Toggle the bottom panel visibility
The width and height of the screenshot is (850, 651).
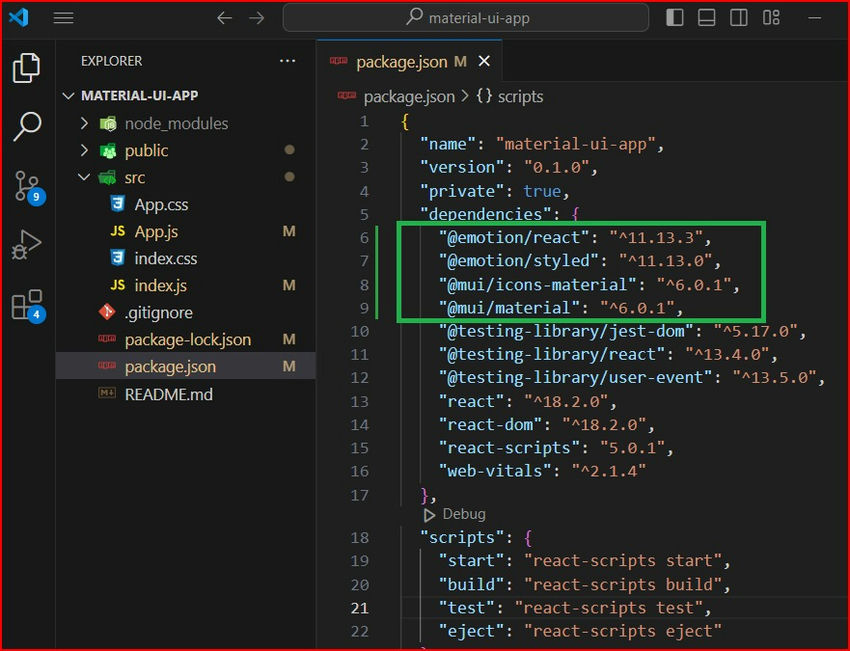706,17
